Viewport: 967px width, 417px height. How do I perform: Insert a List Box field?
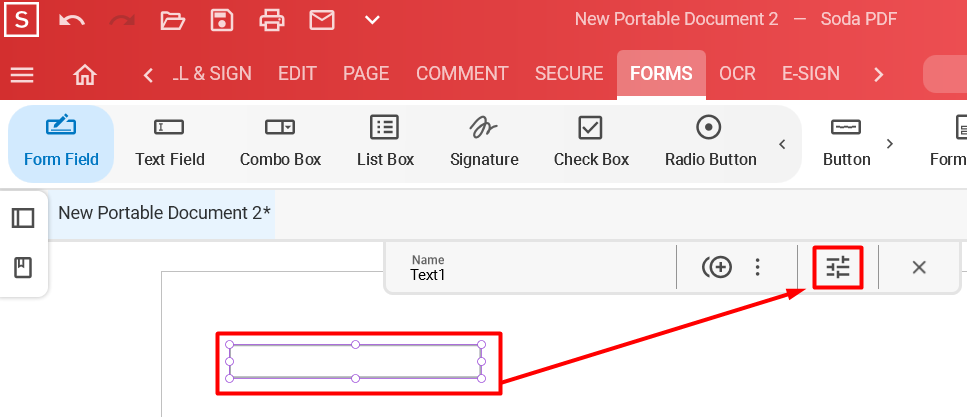(385, 144)
